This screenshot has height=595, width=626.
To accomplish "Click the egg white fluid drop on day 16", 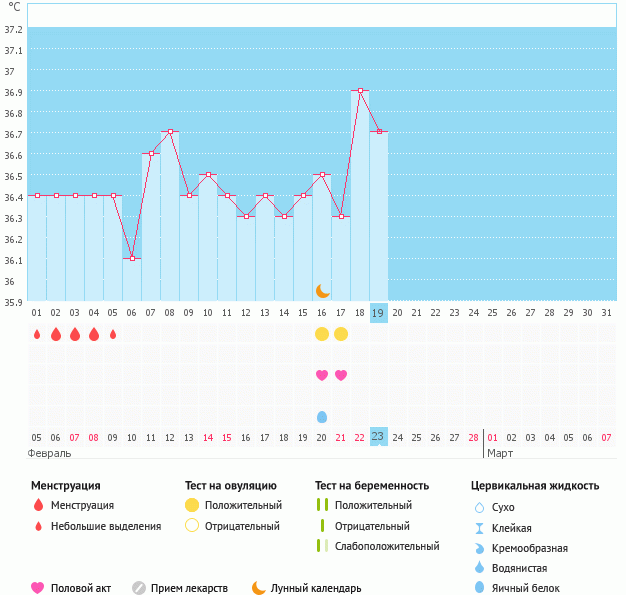I will (x=322, y=417).
